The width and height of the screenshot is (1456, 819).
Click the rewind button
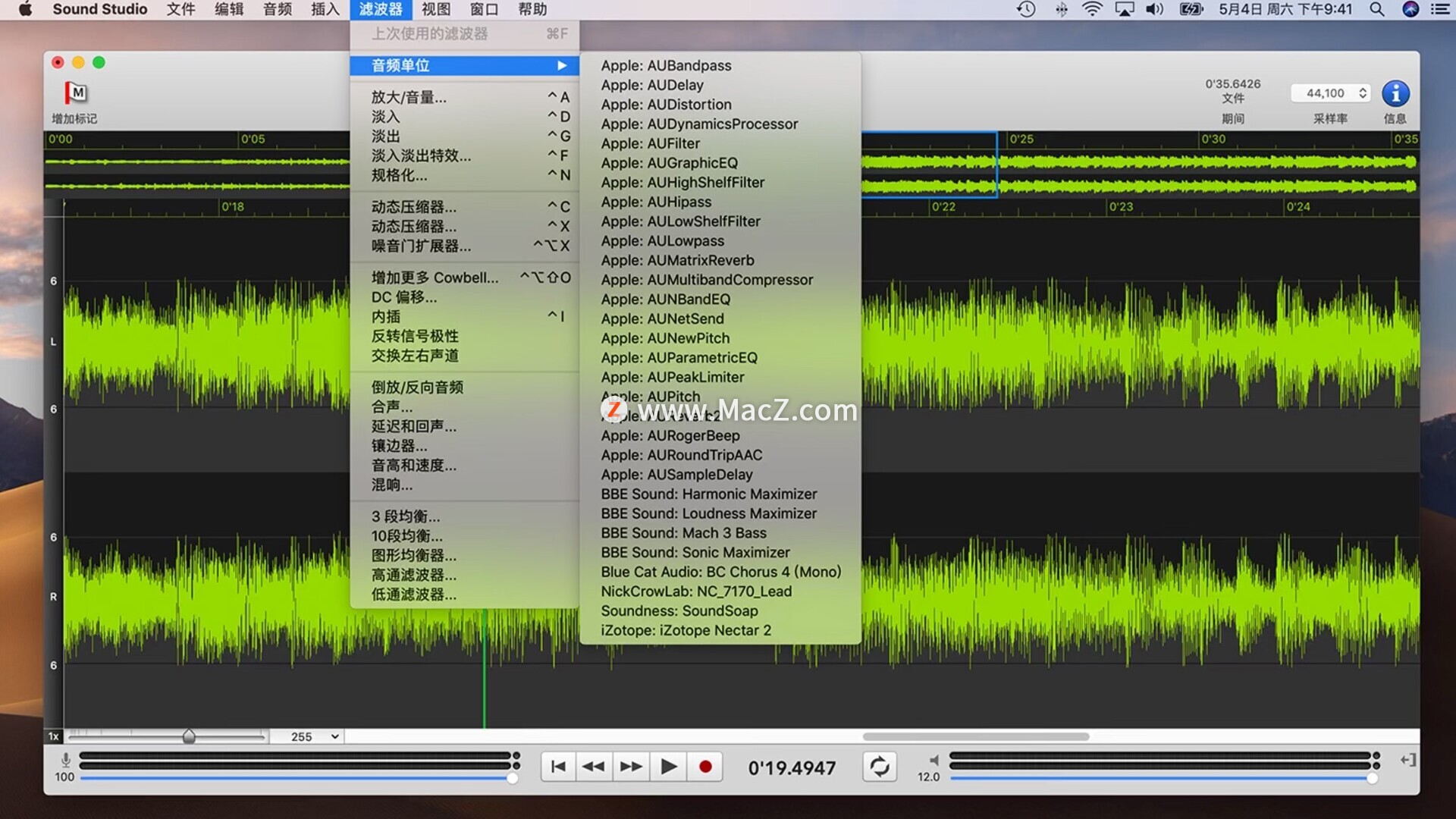point(594,767)
